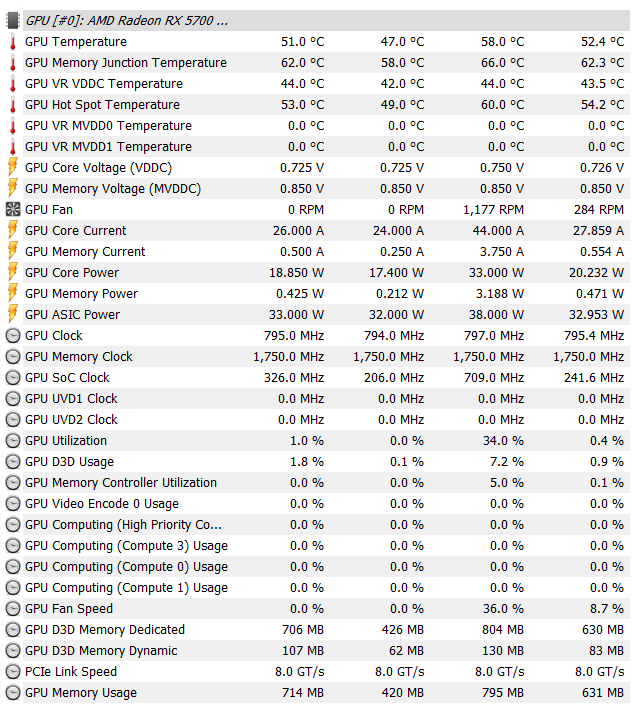The height and width of the screenshot is (712, 644).
Task: Click the 34.0 % GPU Utilization maximum
Action: [x=503, y=441]
